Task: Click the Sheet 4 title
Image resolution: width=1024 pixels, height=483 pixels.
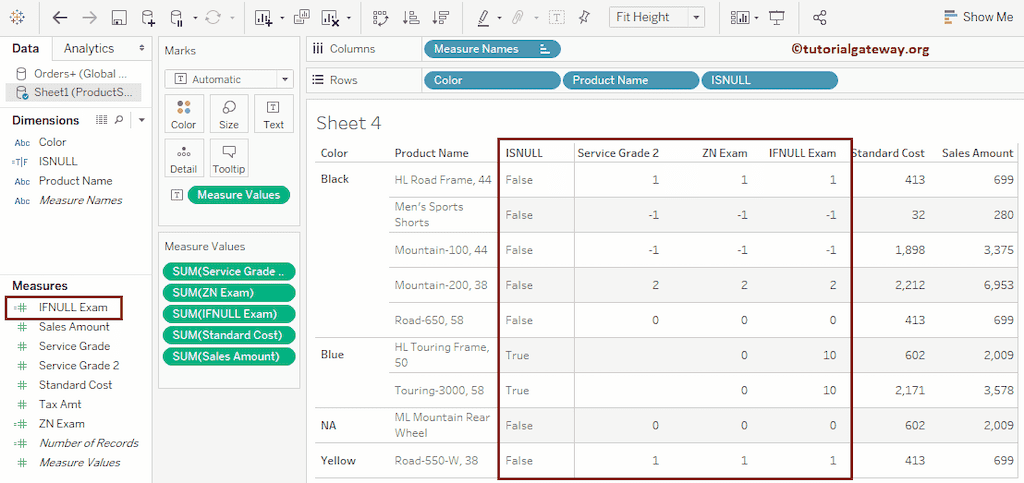Action: (x=349, y=123)
